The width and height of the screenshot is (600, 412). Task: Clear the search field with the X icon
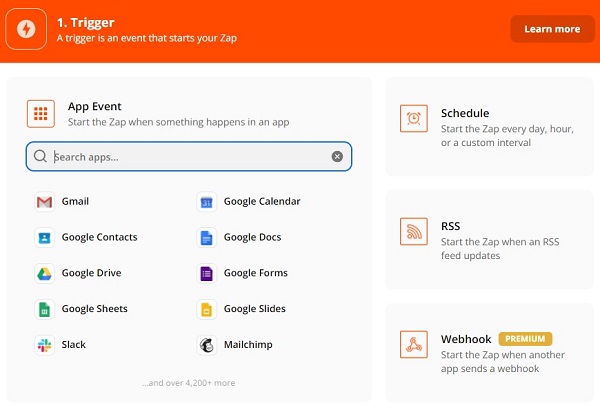[x=337, y=156]
